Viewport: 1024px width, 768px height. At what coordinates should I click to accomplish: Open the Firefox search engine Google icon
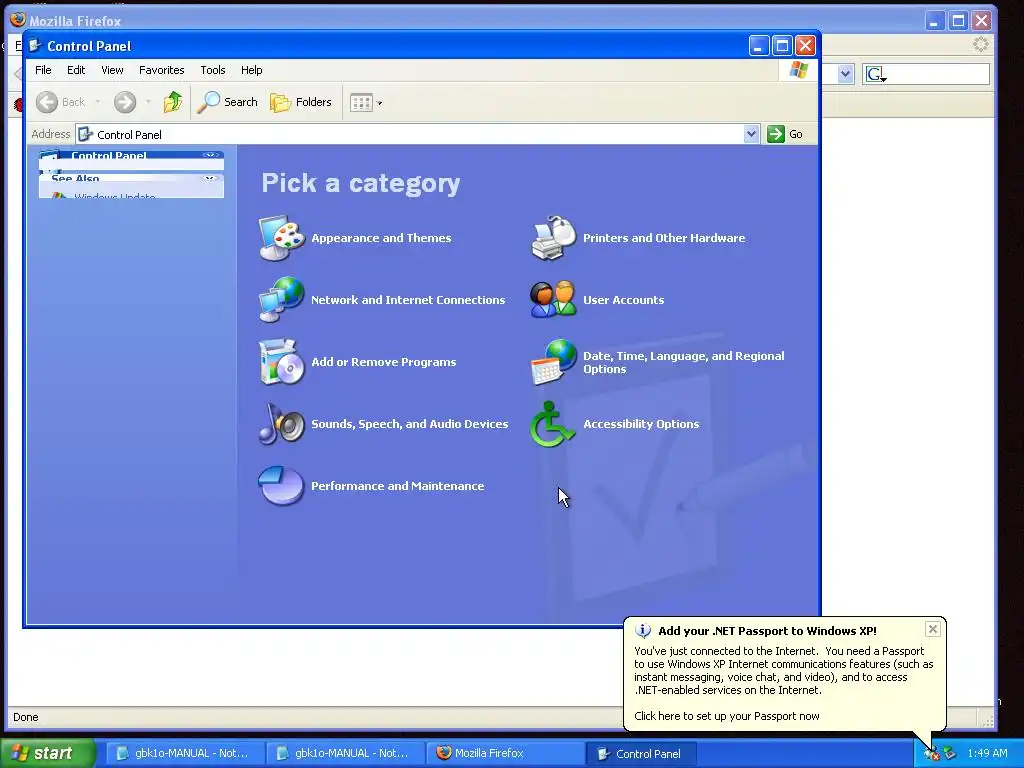(x=875, y=74)
